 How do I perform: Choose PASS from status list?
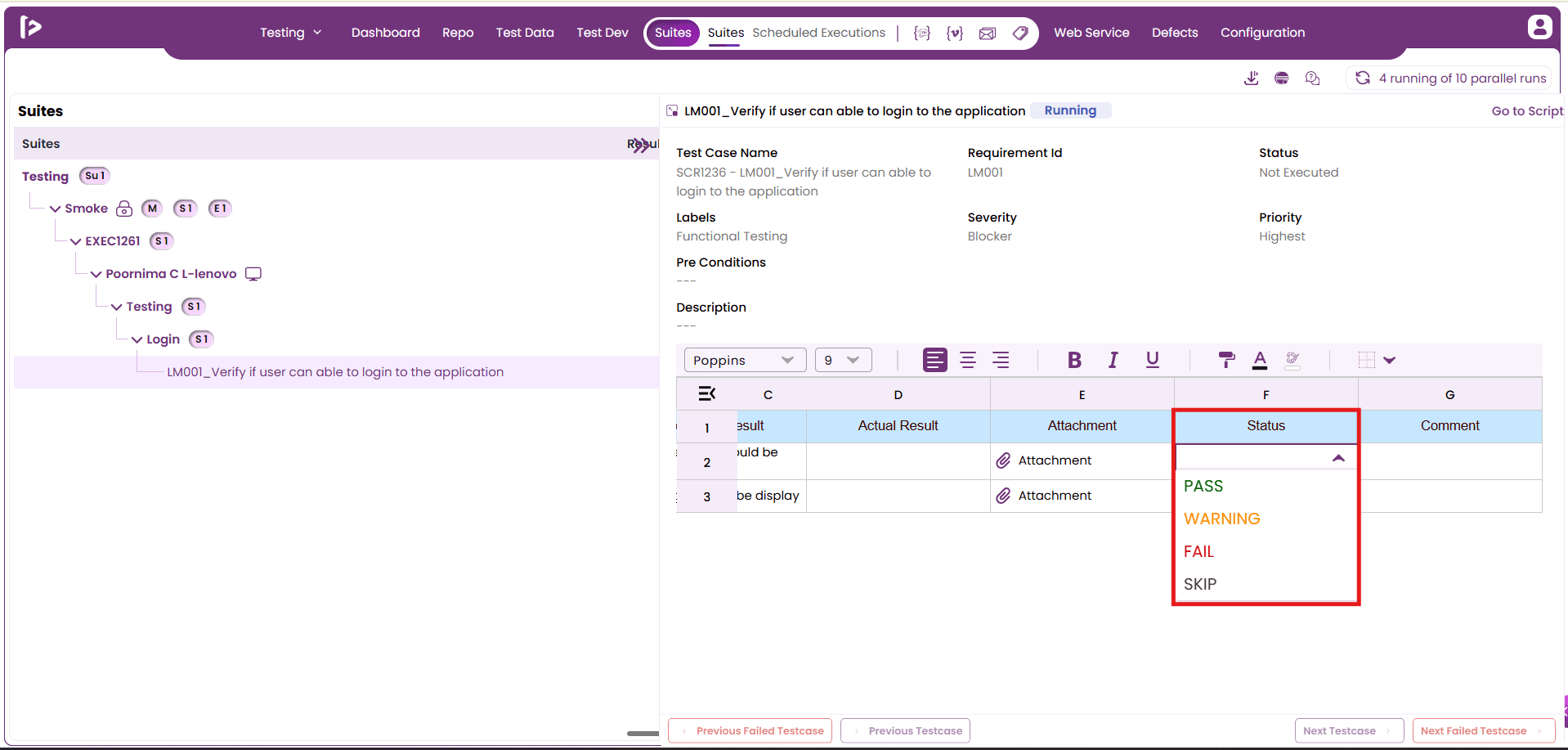[1203, 486]
